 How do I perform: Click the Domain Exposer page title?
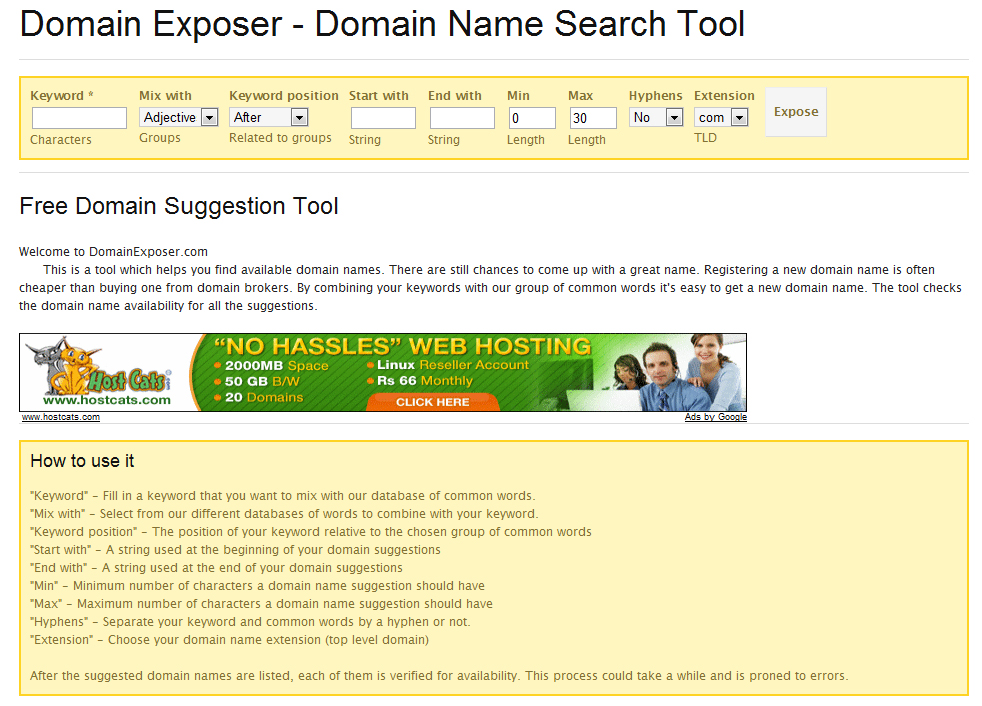[382, 25]
